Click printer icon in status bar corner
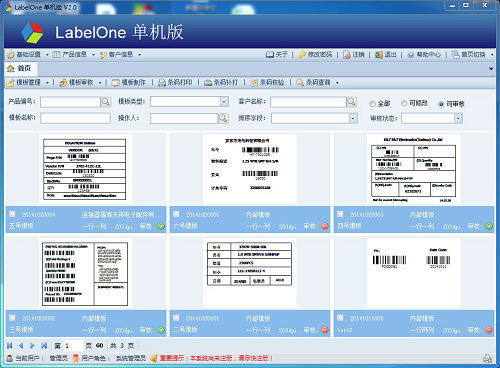The image size is (500, 368). click(488, 359)
